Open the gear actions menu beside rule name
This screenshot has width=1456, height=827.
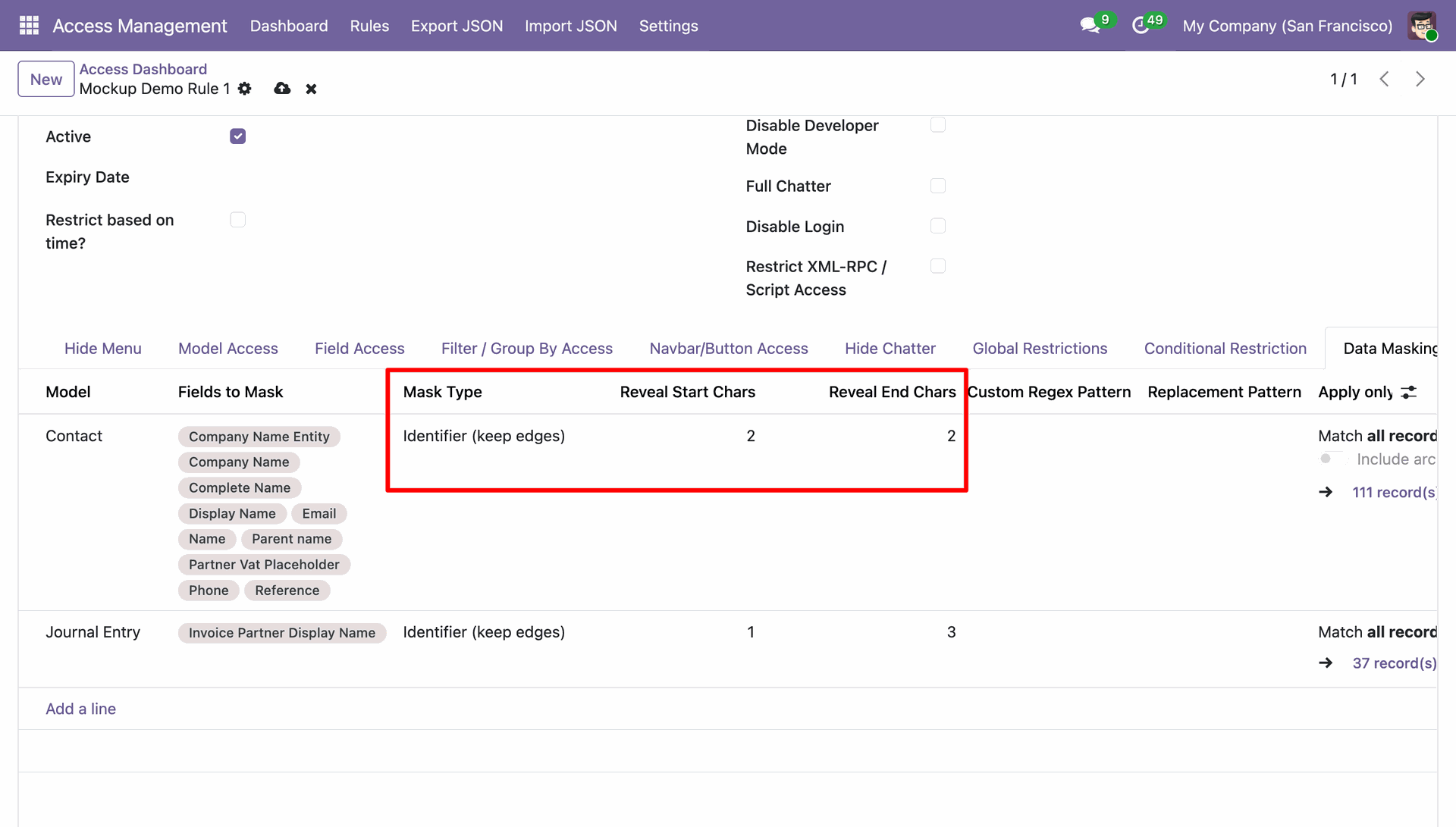tap(244, 89)
